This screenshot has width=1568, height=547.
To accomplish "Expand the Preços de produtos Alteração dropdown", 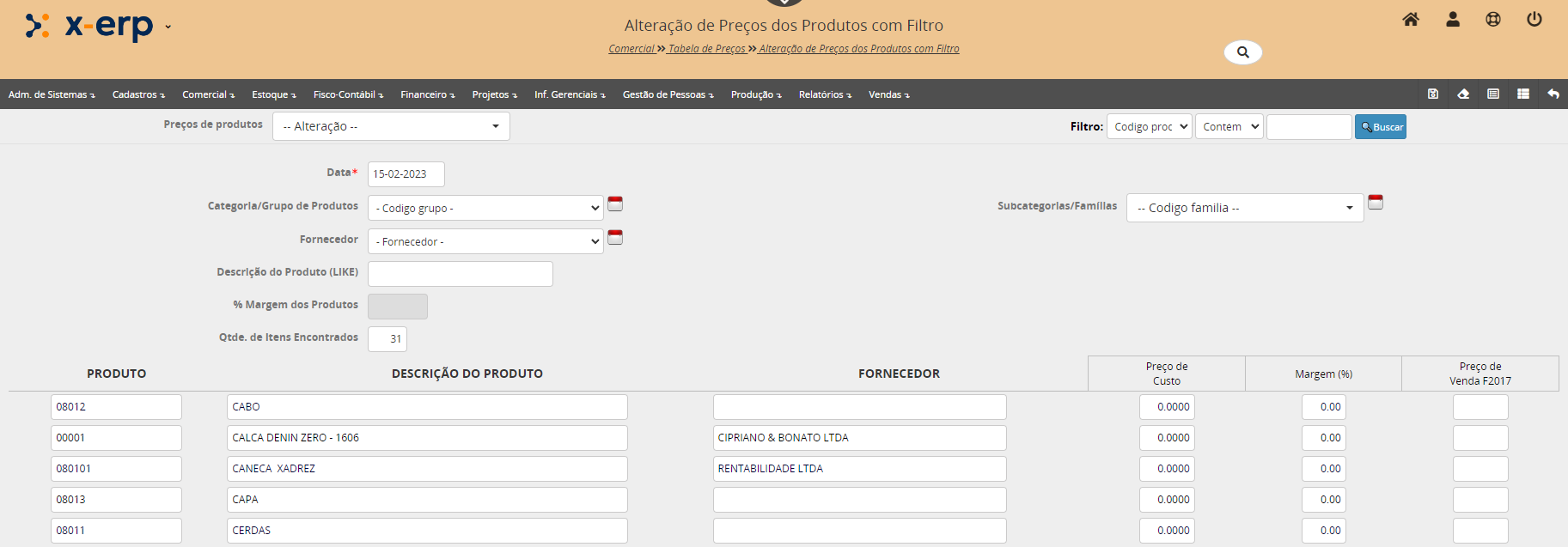I will 391,126.
